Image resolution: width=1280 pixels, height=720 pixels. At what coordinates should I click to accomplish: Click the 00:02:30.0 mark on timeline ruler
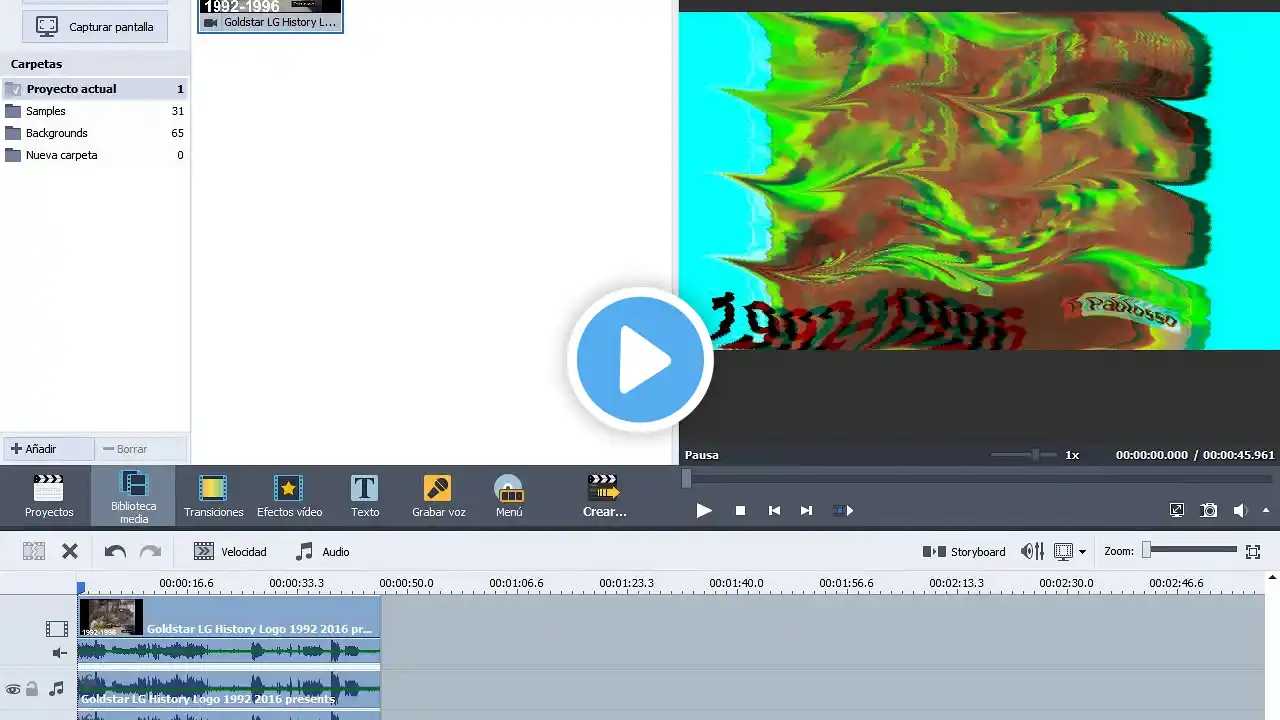pyautogui.click(x=1066, y=583)
